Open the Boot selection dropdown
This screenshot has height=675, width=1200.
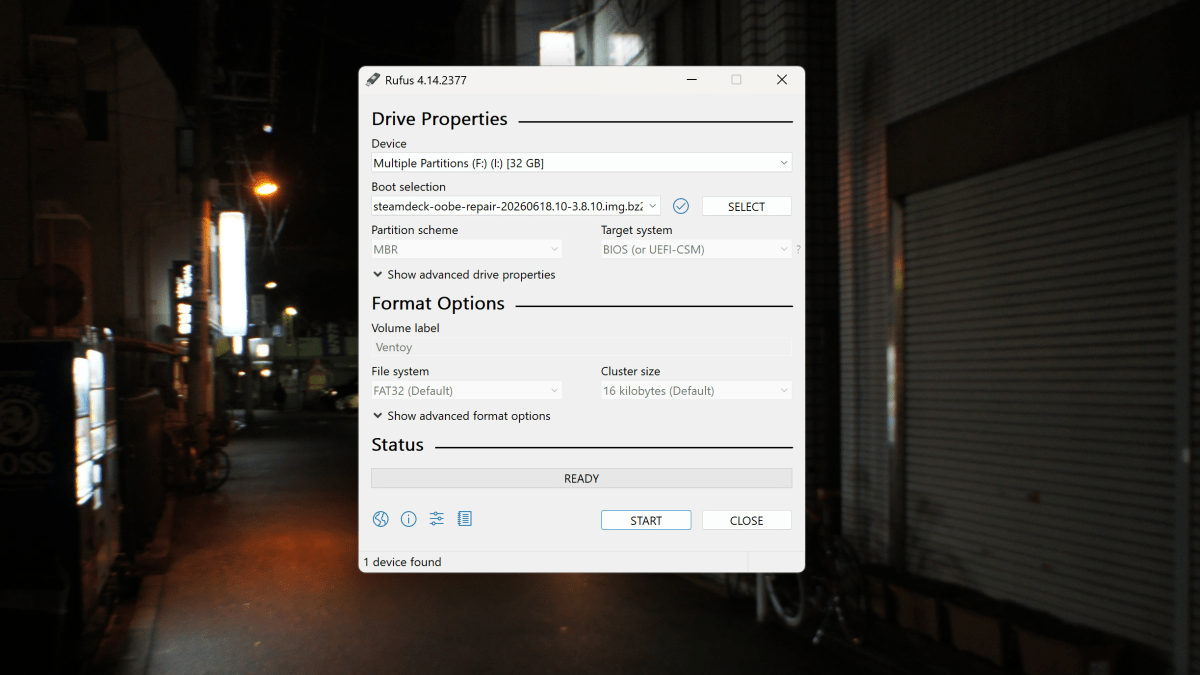pos(516,206)
